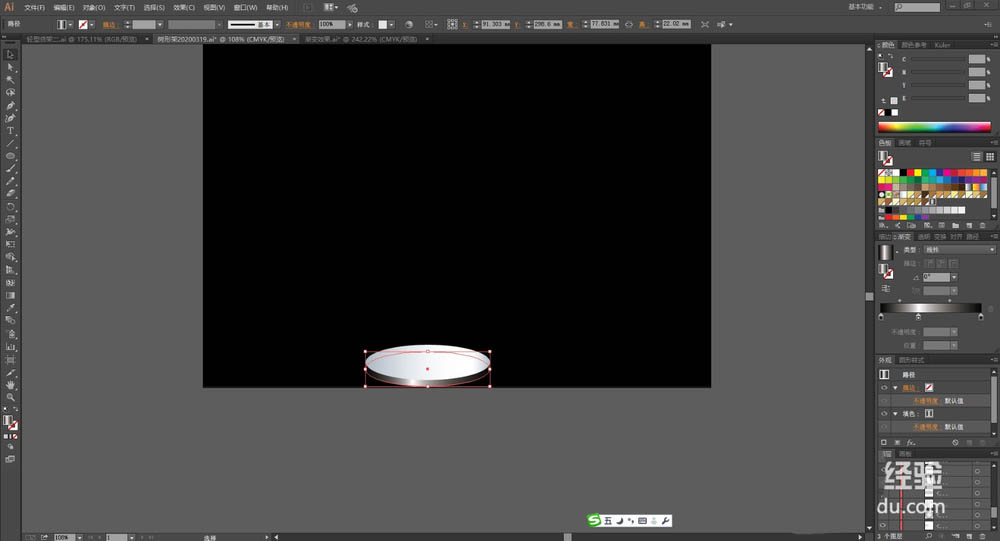
Task: Click swatches panel thumbnail grid view icon
Action: (990, 156)
